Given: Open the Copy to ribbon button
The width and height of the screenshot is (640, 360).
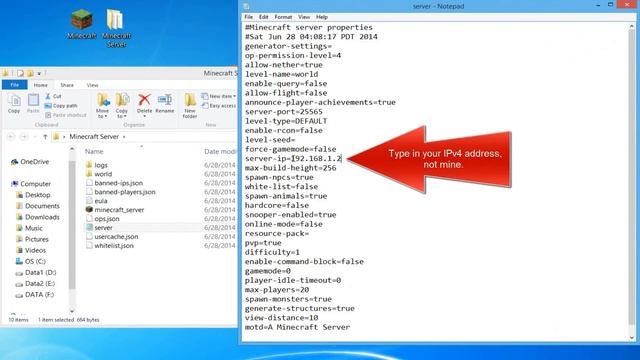Looking at the screenshot, I should [x=122, y=106].
